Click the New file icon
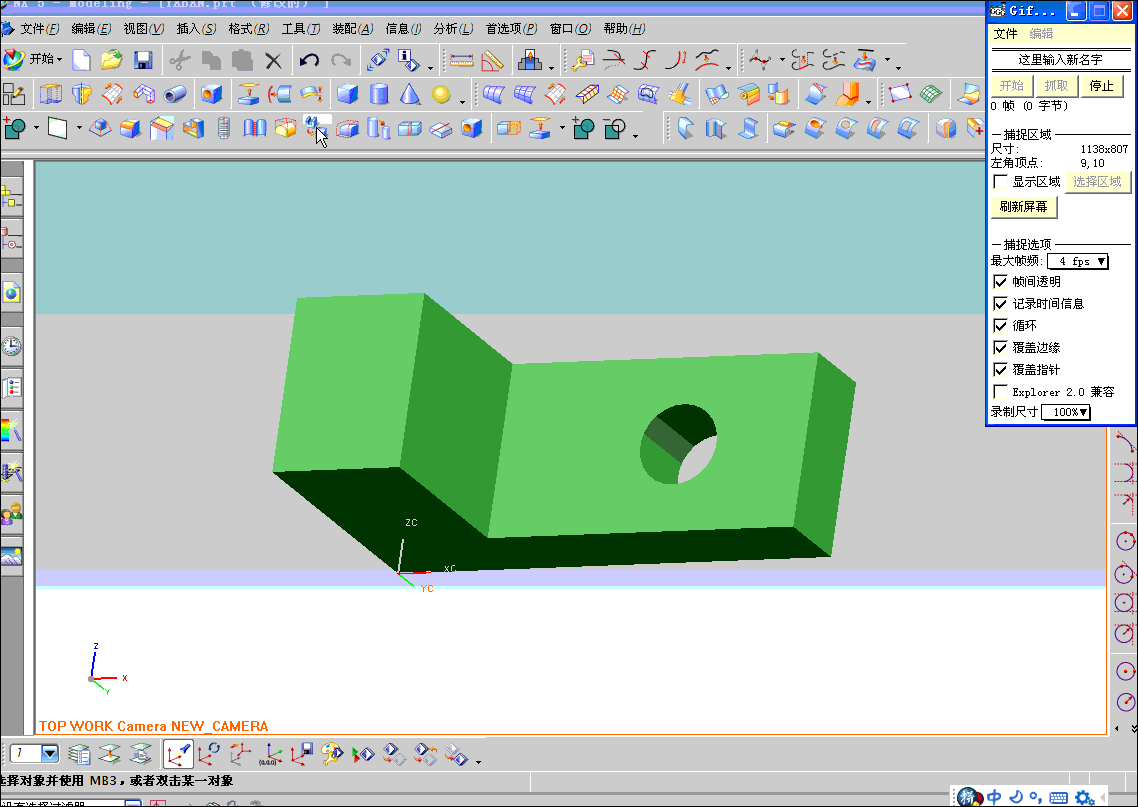The width and height of the screenshot is (1138, 807). click(x=81, y=60)
